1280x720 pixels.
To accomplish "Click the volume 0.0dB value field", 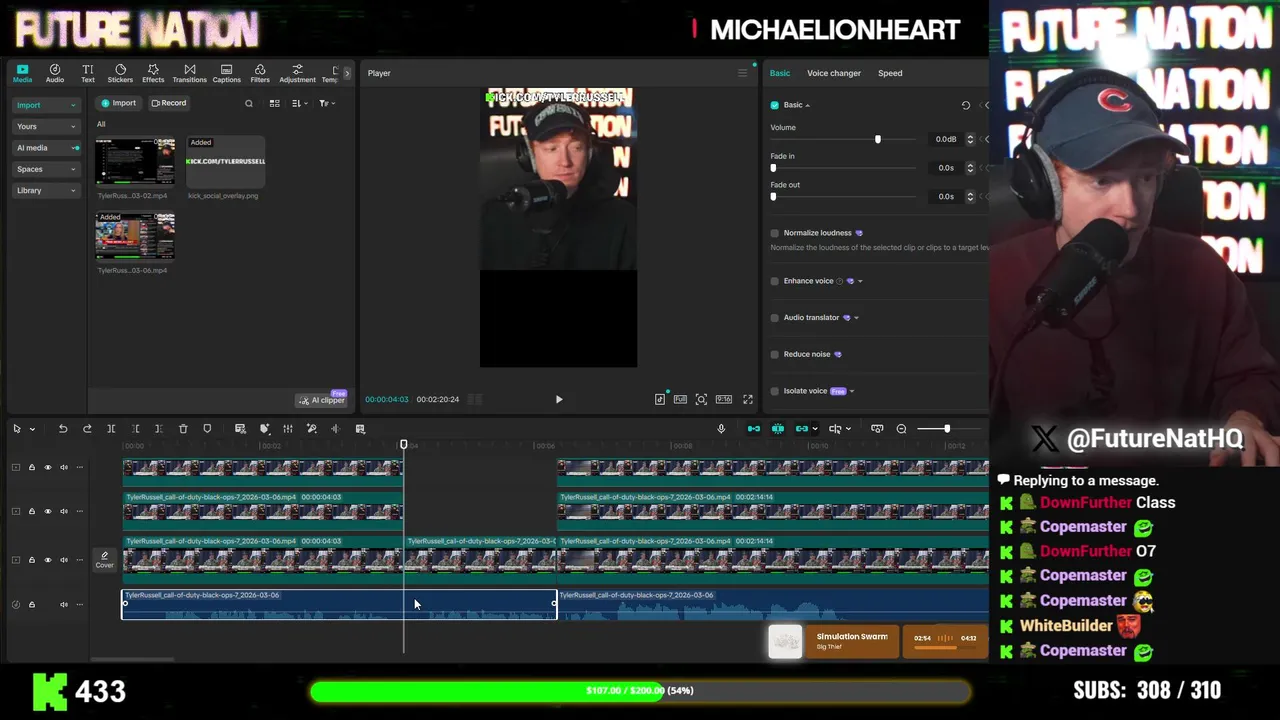I will point(945,139).
